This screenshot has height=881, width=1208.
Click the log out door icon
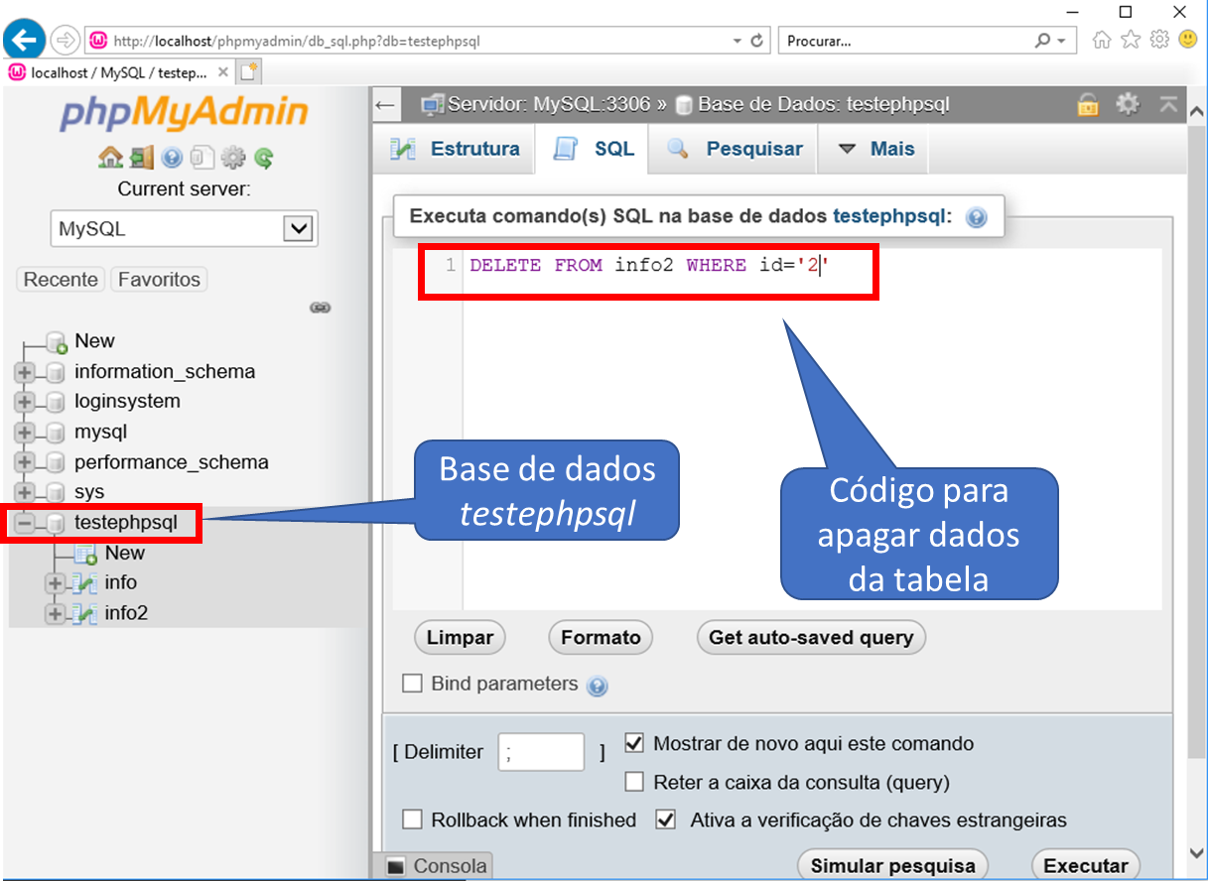(142, 157)
